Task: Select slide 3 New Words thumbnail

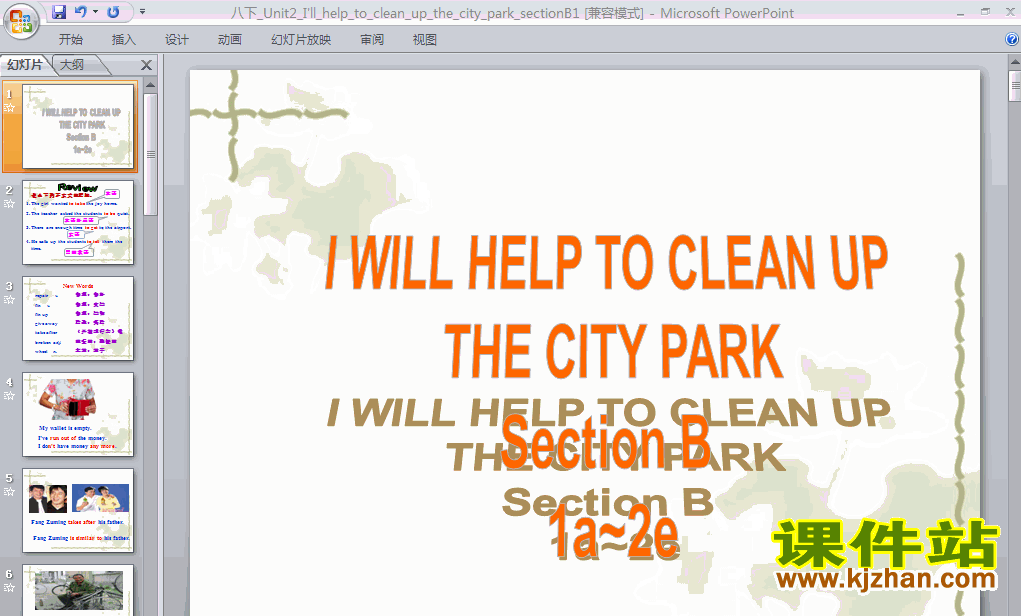Action: (x=78, y=318)
